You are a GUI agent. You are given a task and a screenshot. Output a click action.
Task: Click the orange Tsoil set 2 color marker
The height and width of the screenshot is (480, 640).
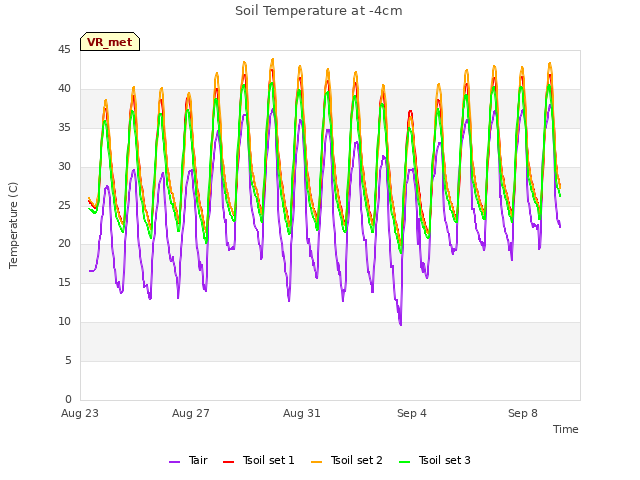(316, 462)
